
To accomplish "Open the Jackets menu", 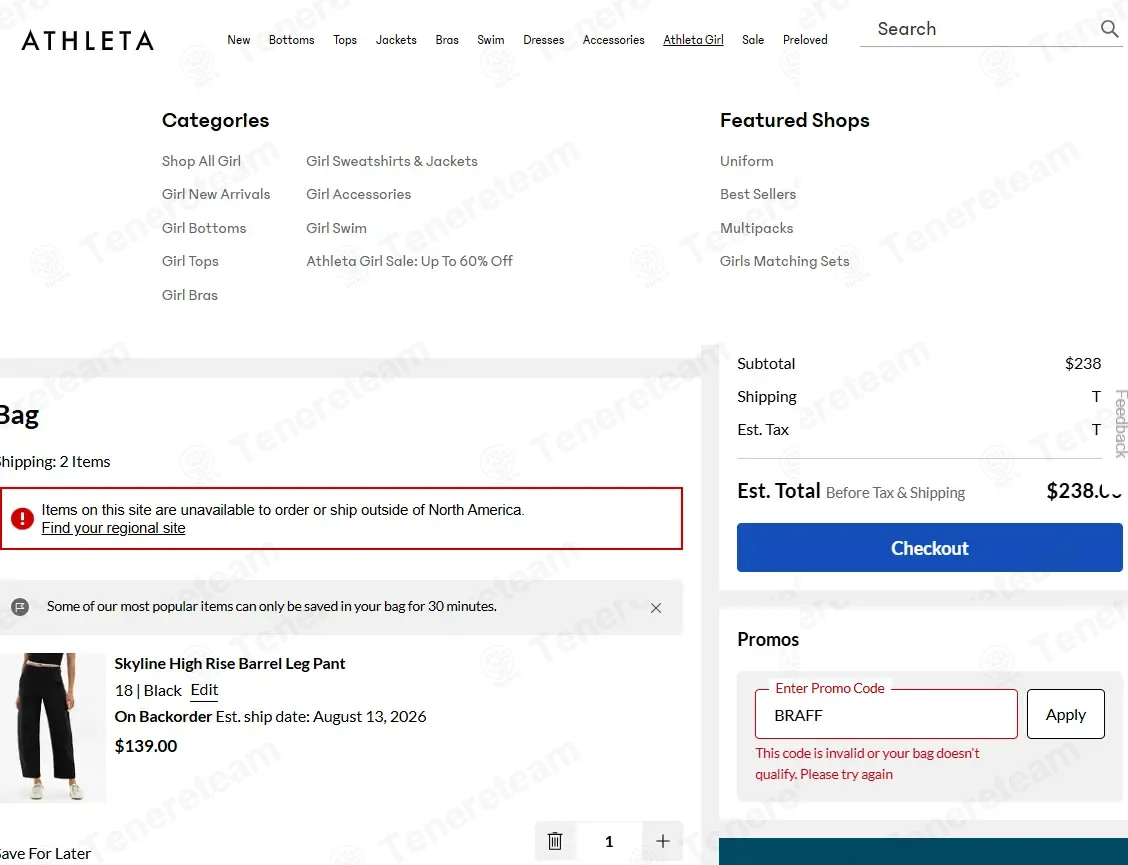I will pos(396,40).
